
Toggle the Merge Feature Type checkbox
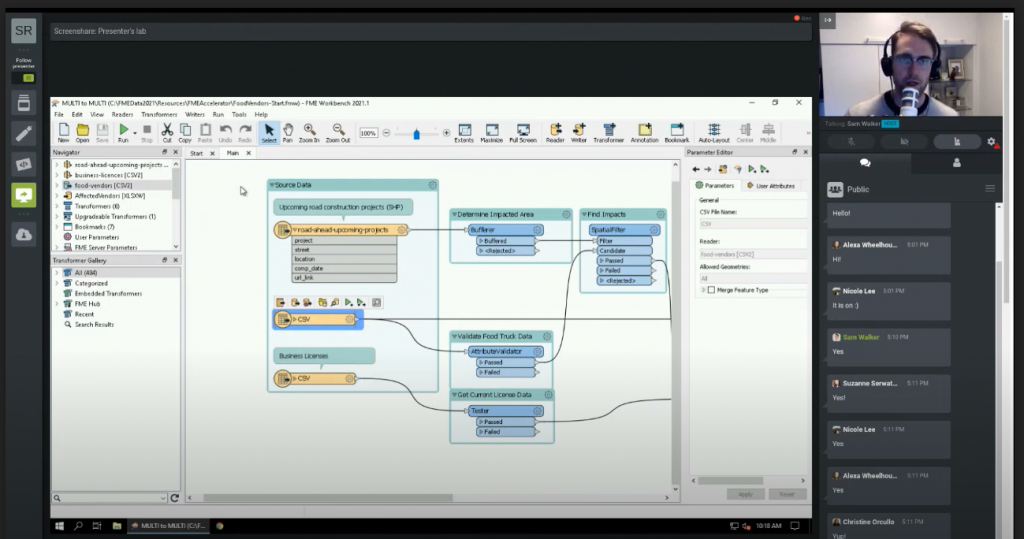point(711,290)
